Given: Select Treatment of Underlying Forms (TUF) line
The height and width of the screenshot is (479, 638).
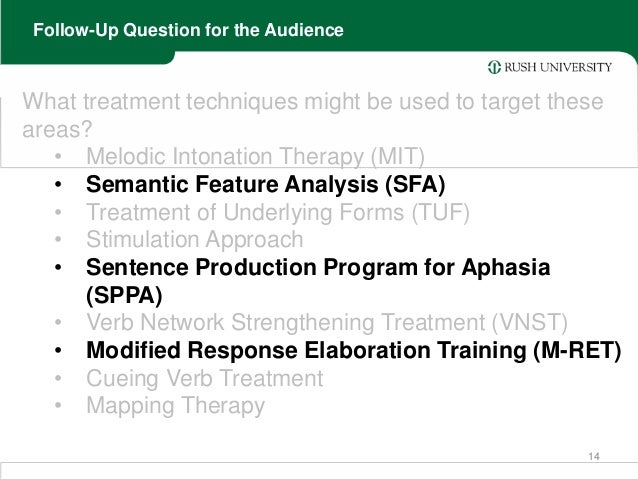Looking at the screenshot, I should [277, 212].
